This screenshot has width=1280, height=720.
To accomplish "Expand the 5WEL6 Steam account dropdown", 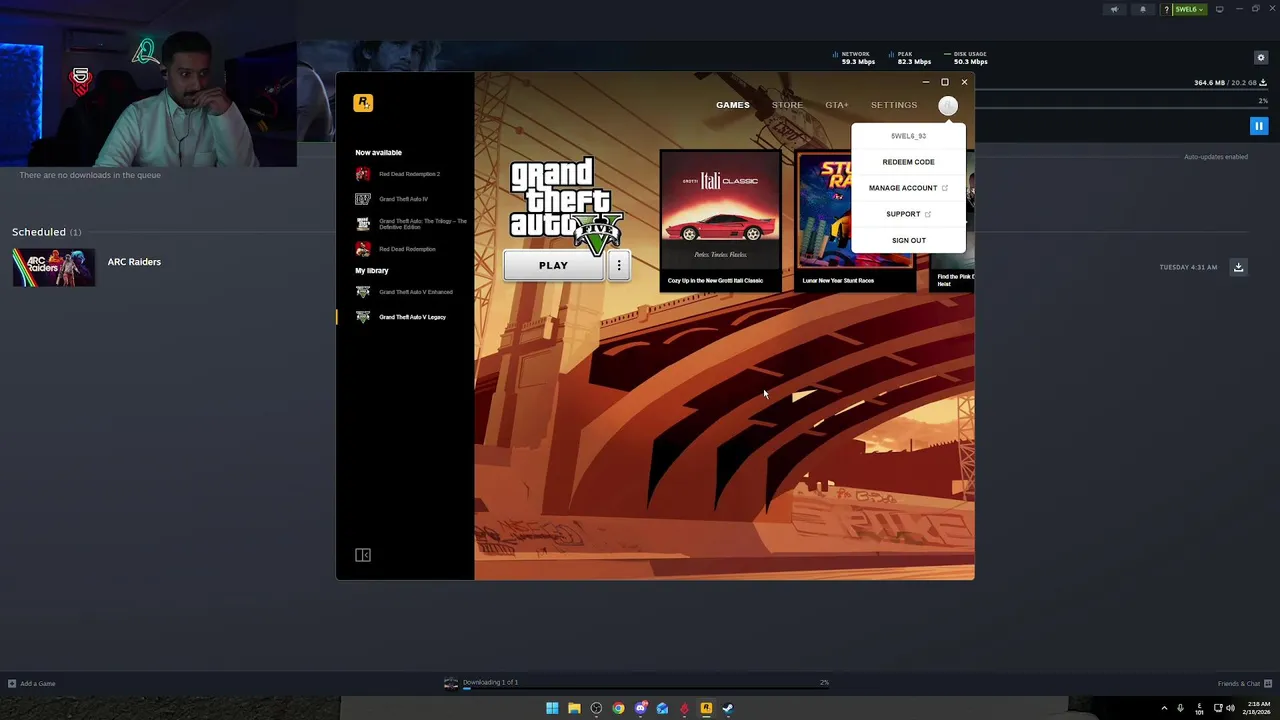I will [1189, 9].
